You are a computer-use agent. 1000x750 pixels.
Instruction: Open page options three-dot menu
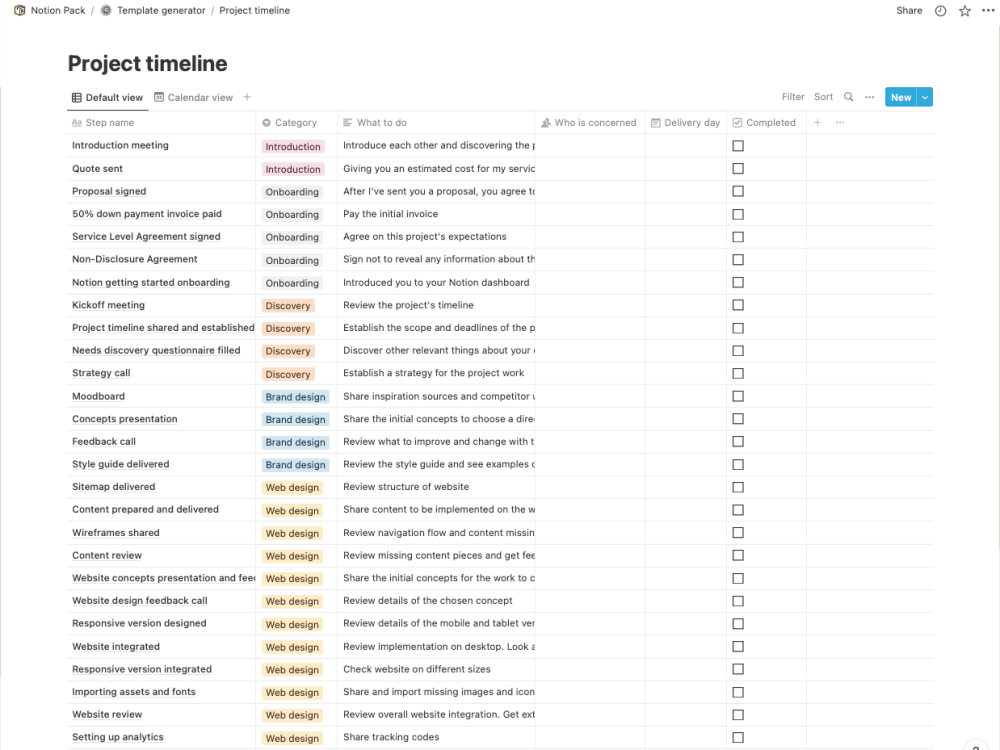tap(988, 11)
